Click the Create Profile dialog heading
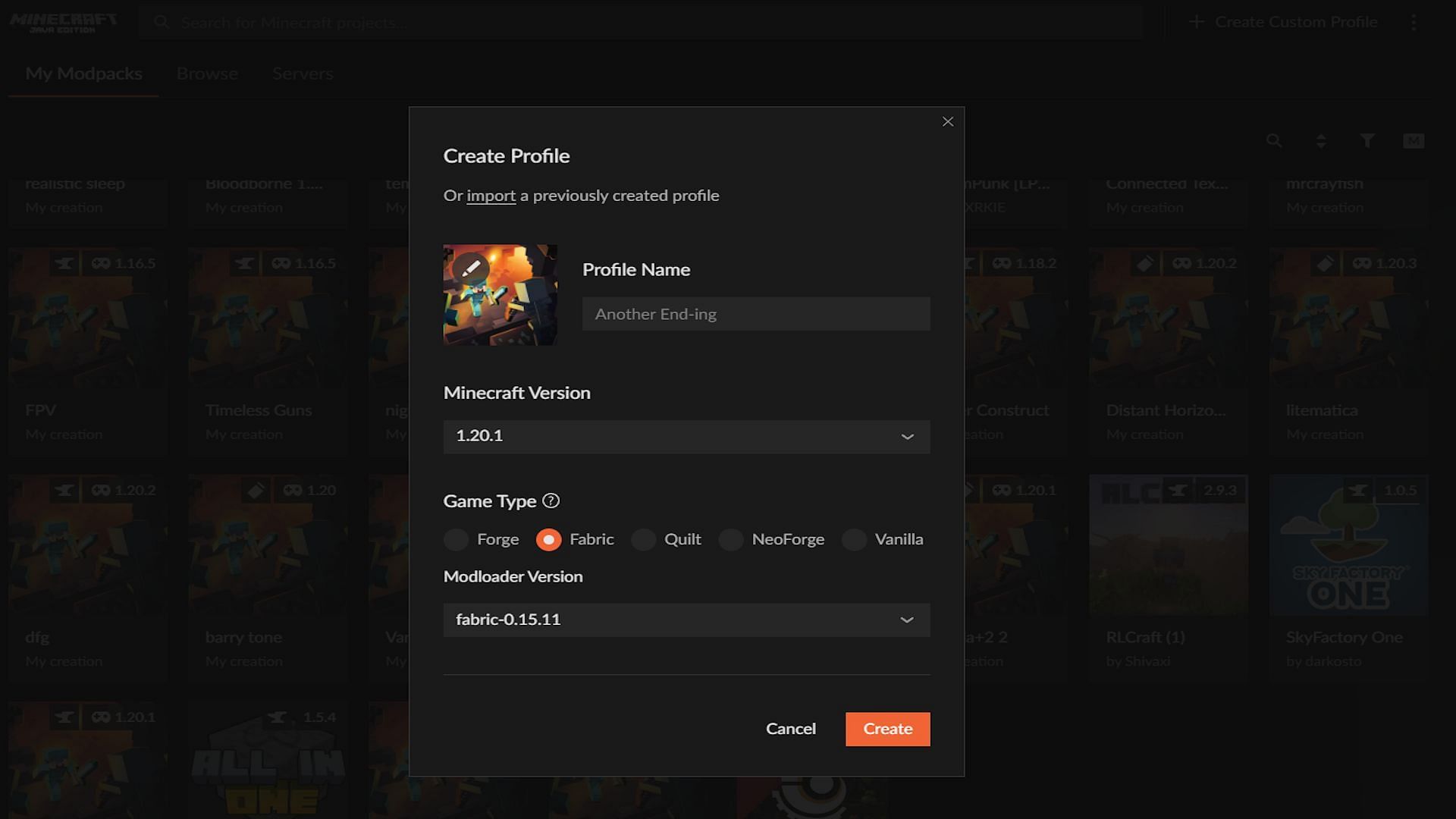 click(x=507, y=156)
